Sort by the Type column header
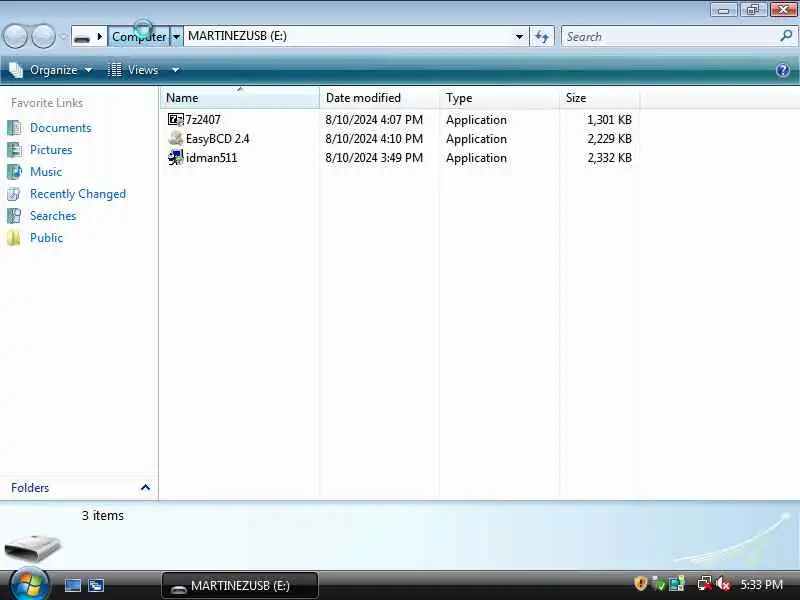Viewport: 800px width, 600px height. [499, 97]
